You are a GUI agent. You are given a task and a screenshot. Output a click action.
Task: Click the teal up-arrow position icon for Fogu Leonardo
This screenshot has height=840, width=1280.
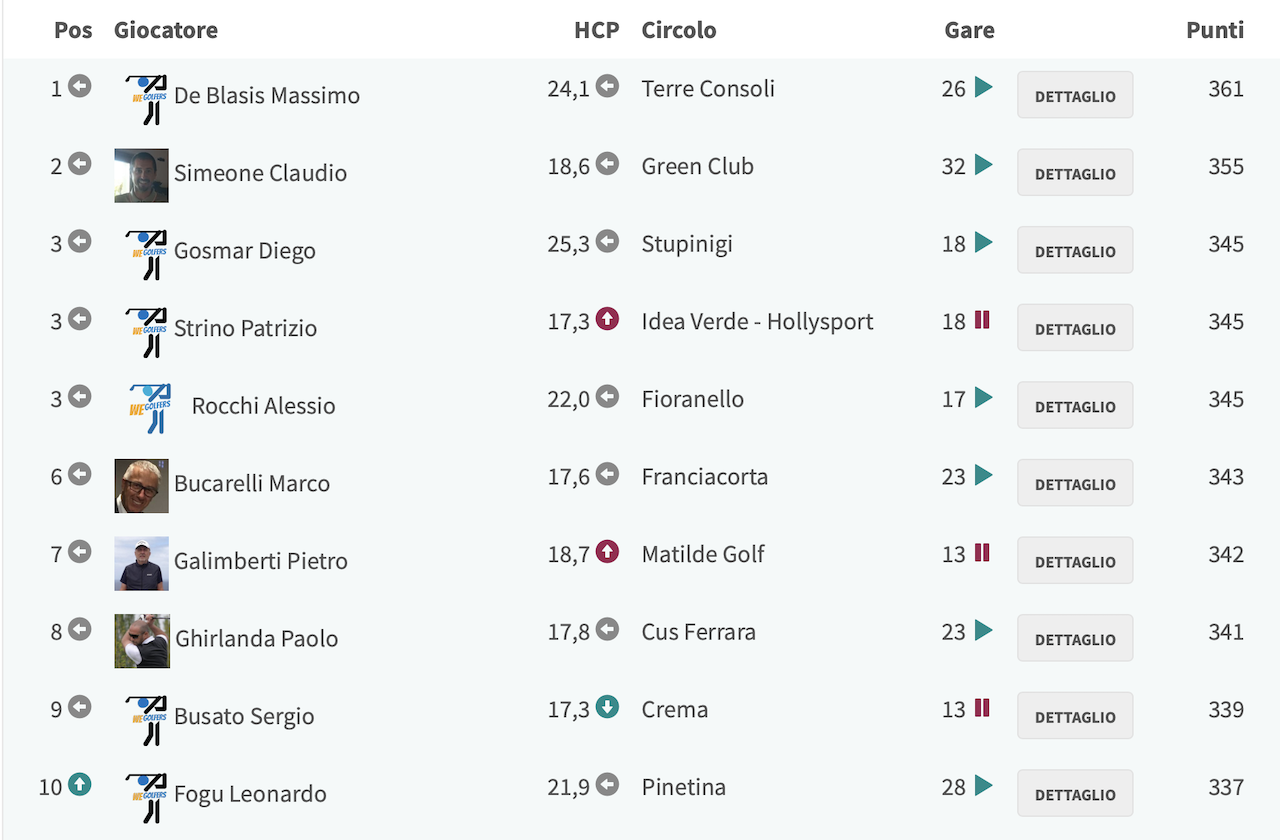[x=79, y=785]
